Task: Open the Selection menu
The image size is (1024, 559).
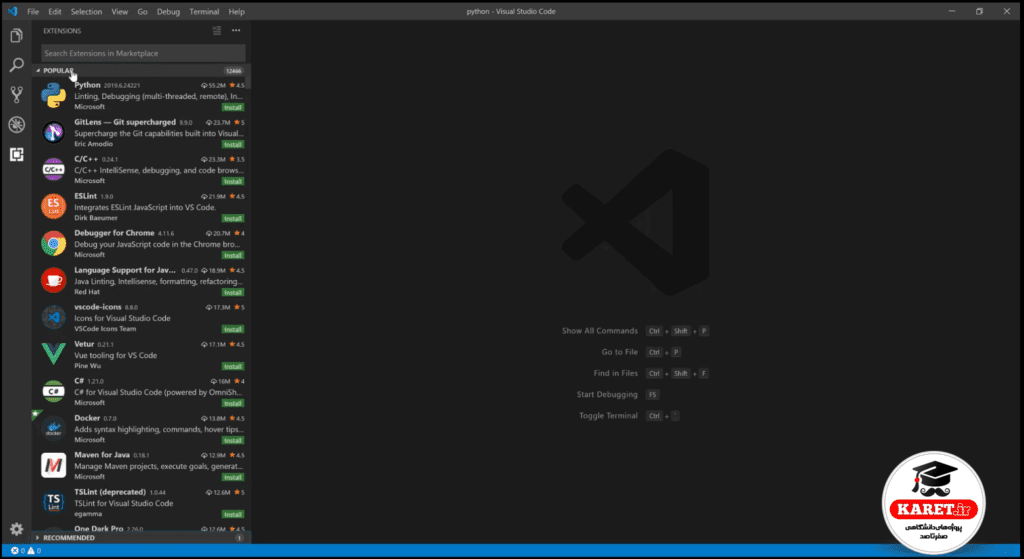Action: click(86, 12)
